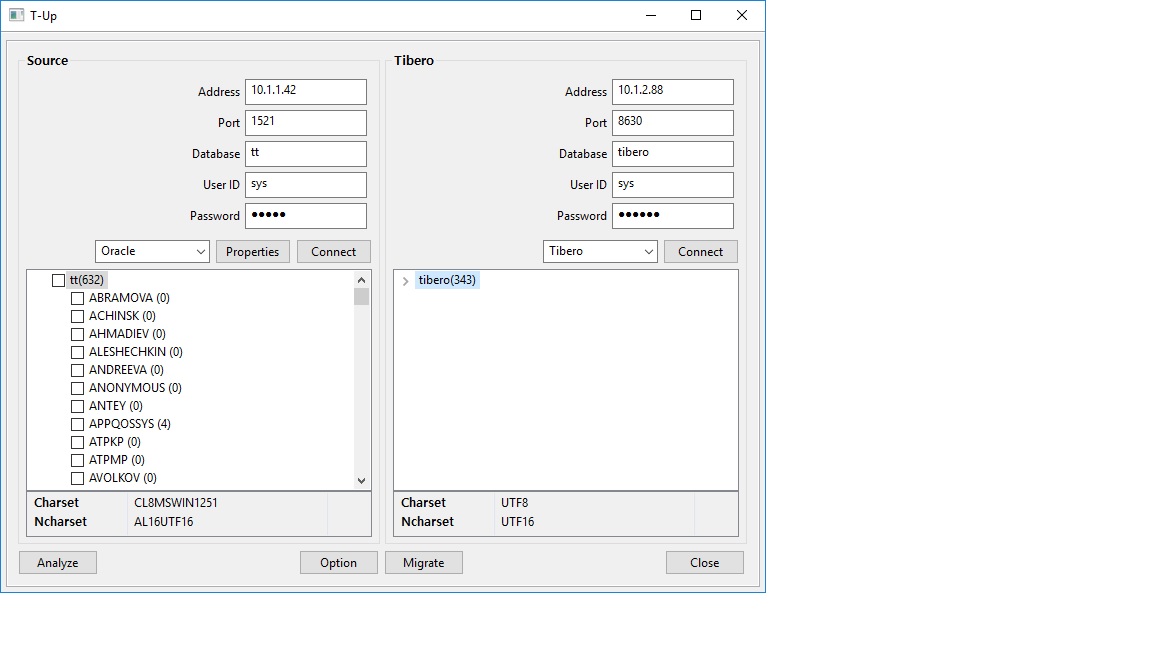Viewport: 1152px width, 648px height.
Task: Maximize the T-Up window
Action: tap(696, 15)
